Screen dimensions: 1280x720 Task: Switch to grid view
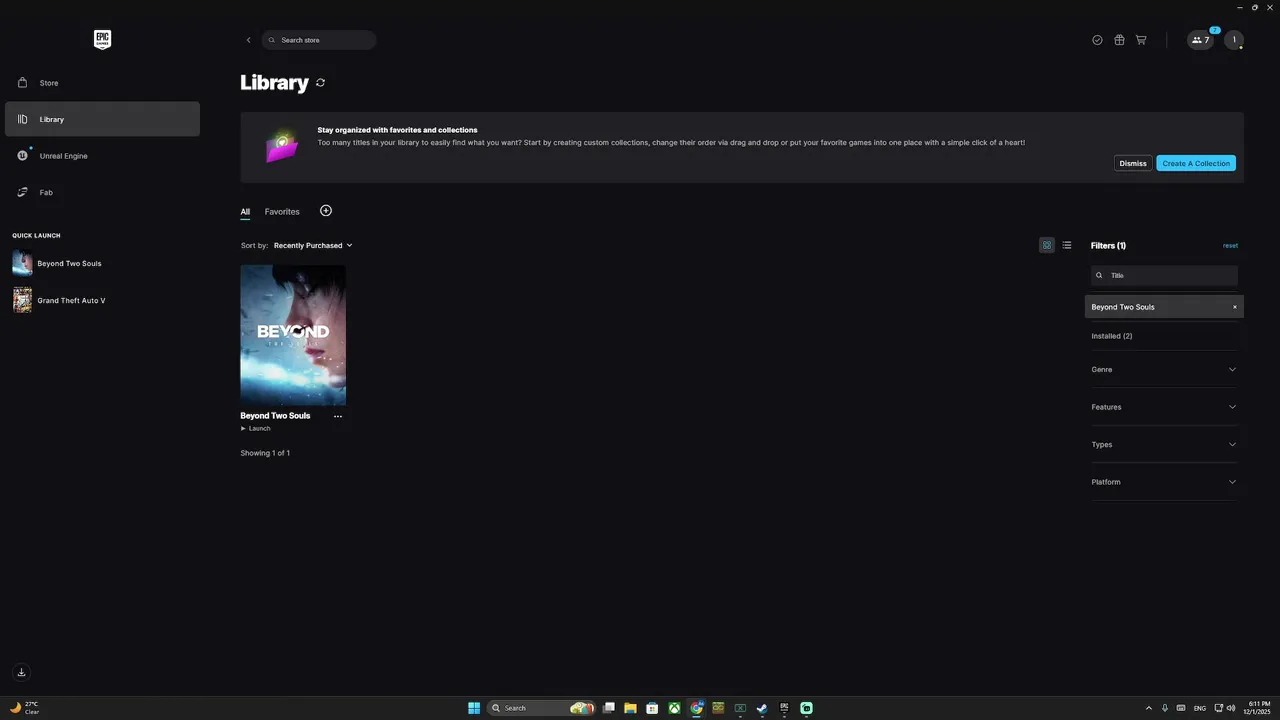[1047, 245]
